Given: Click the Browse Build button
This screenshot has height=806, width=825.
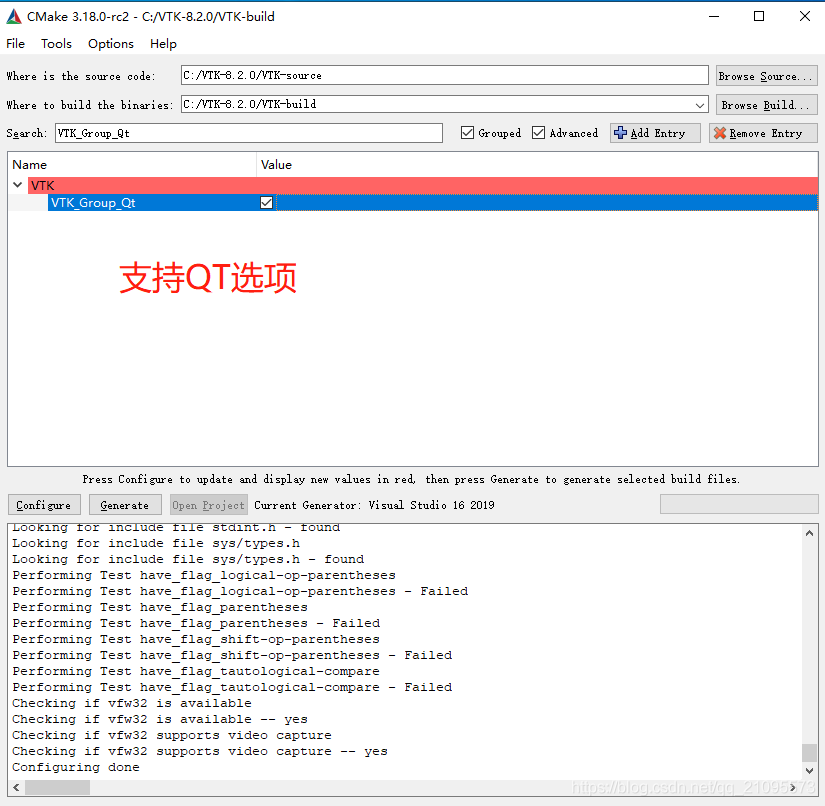Looking at the screenshot, I should (767, 105).
